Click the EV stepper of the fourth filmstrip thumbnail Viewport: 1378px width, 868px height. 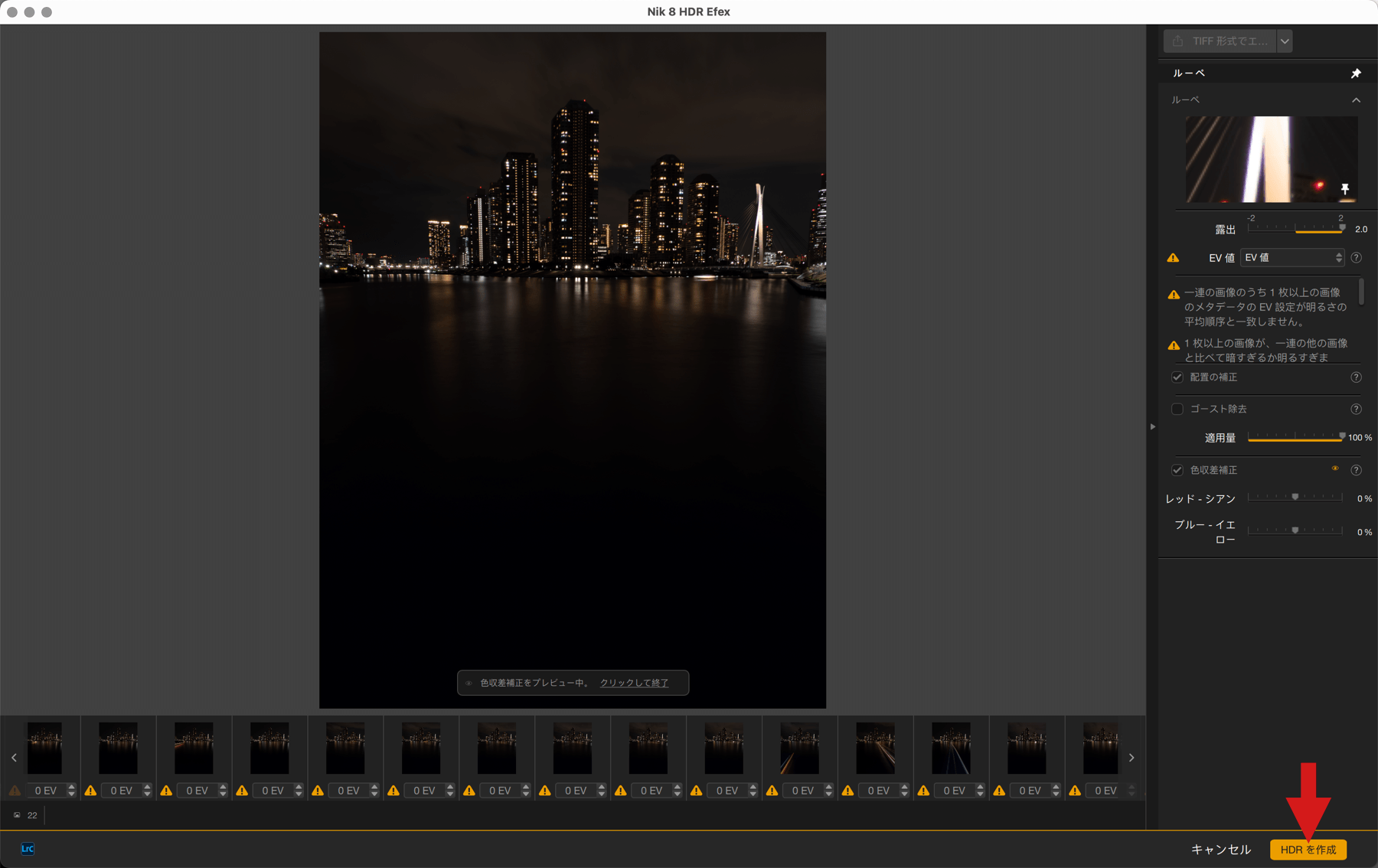click(299, 791)
